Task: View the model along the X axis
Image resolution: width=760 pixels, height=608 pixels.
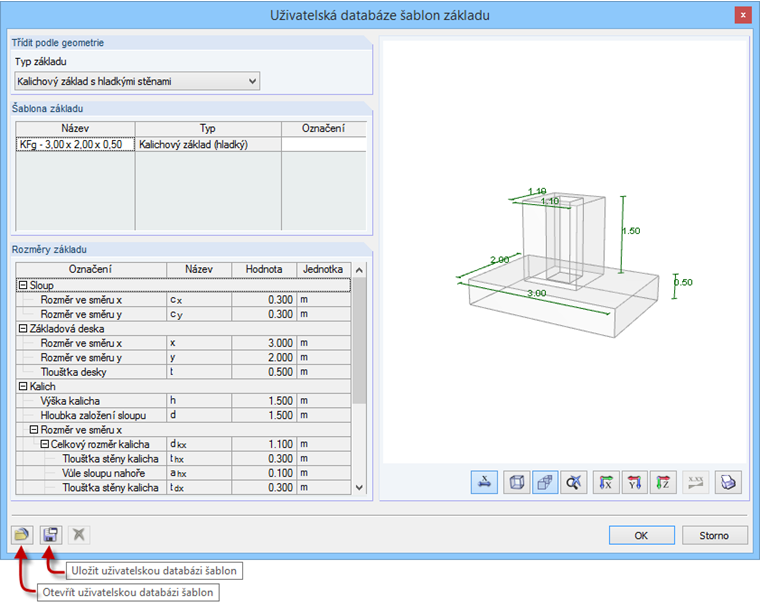Action: click(606, 483)
